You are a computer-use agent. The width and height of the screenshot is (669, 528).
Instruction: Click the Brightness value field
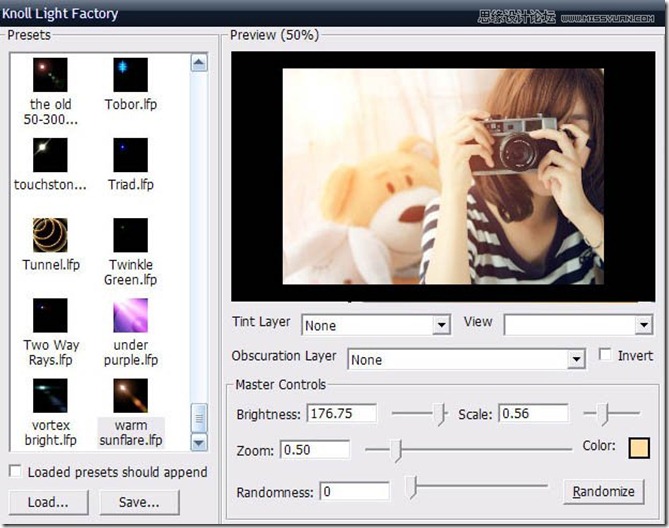342,413
